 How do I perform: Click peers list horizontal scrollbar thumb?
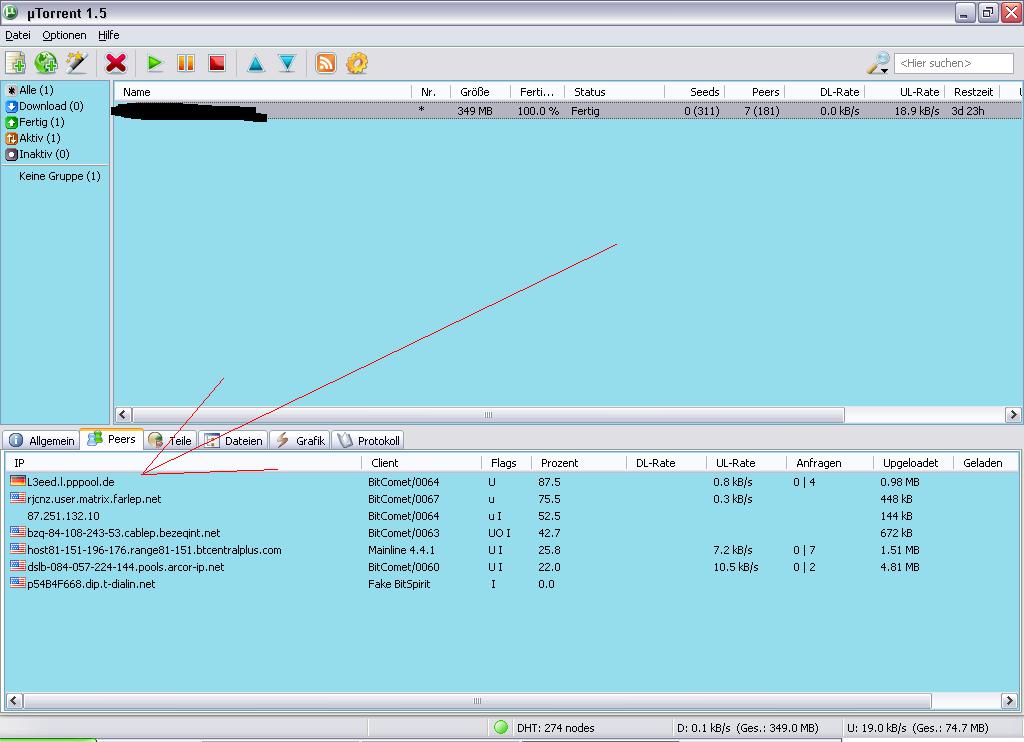click(x=477, y=701)
